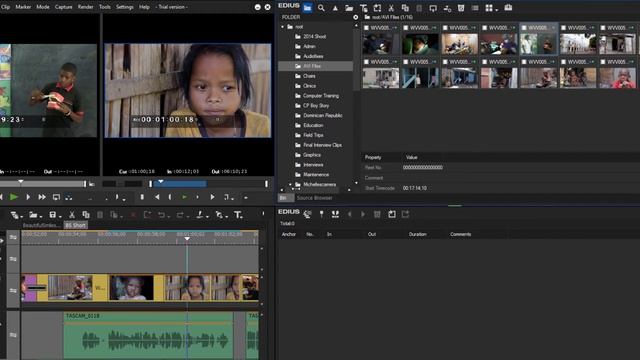Open the undo history dropdown arrow
This screenshot has width=640, height=360.
tap(169, 216)
